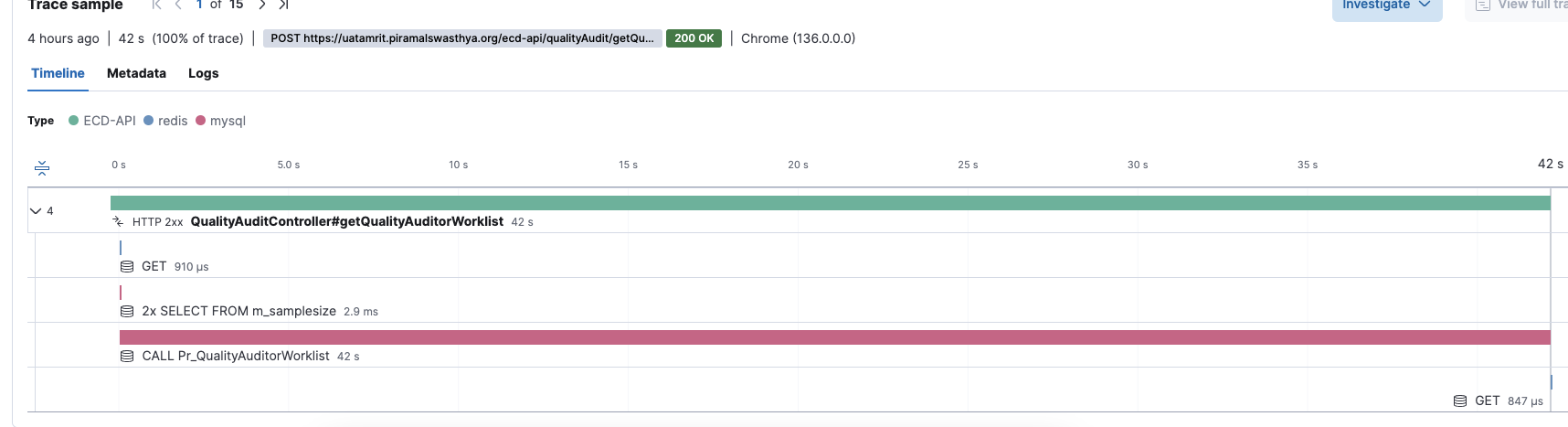The image size is (1568, 427).
Task: Click the redis legend item
Action: [x=165, y=121]
